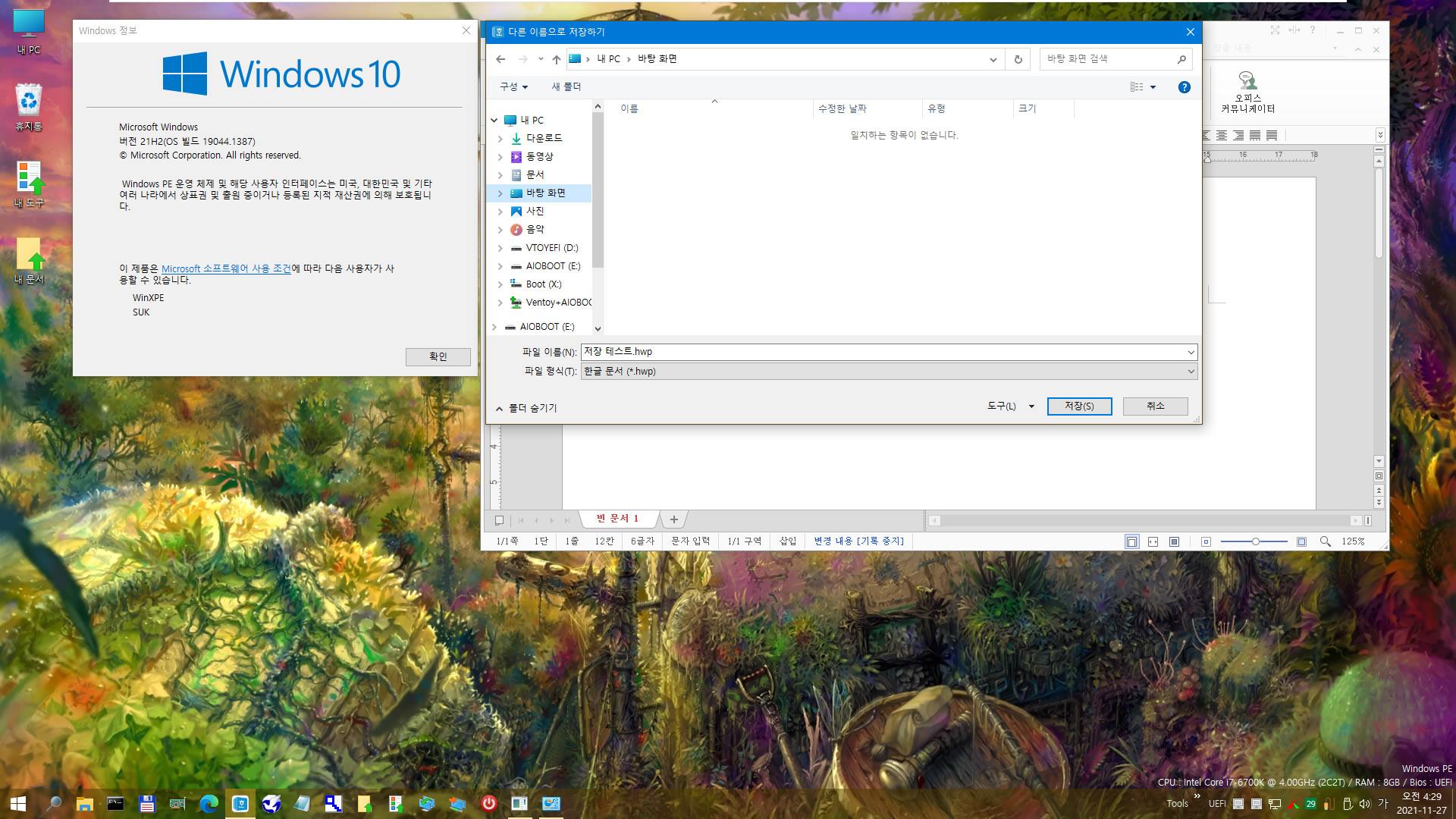Open the 내 문서 desktop icon
The width and height of the screenshot is (1456, 819).
coord(29,261)
